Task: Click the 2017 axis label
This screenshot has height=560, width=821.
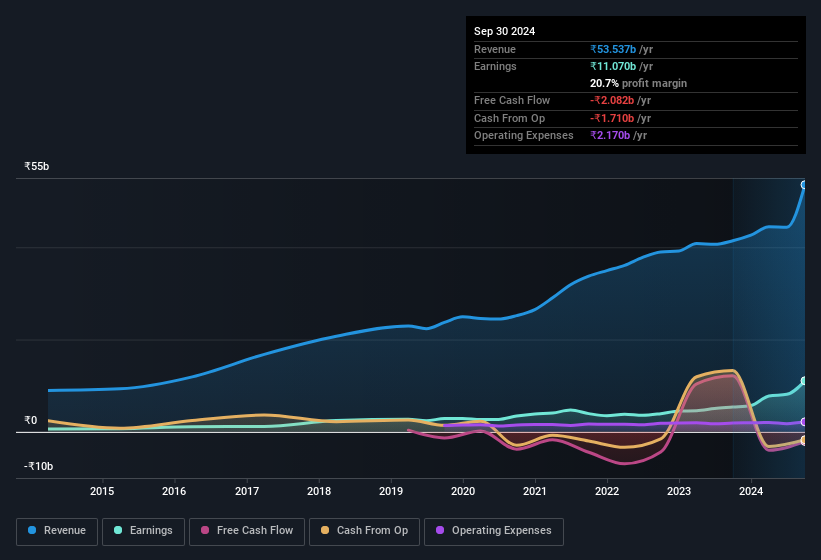Action: [247, 491]
